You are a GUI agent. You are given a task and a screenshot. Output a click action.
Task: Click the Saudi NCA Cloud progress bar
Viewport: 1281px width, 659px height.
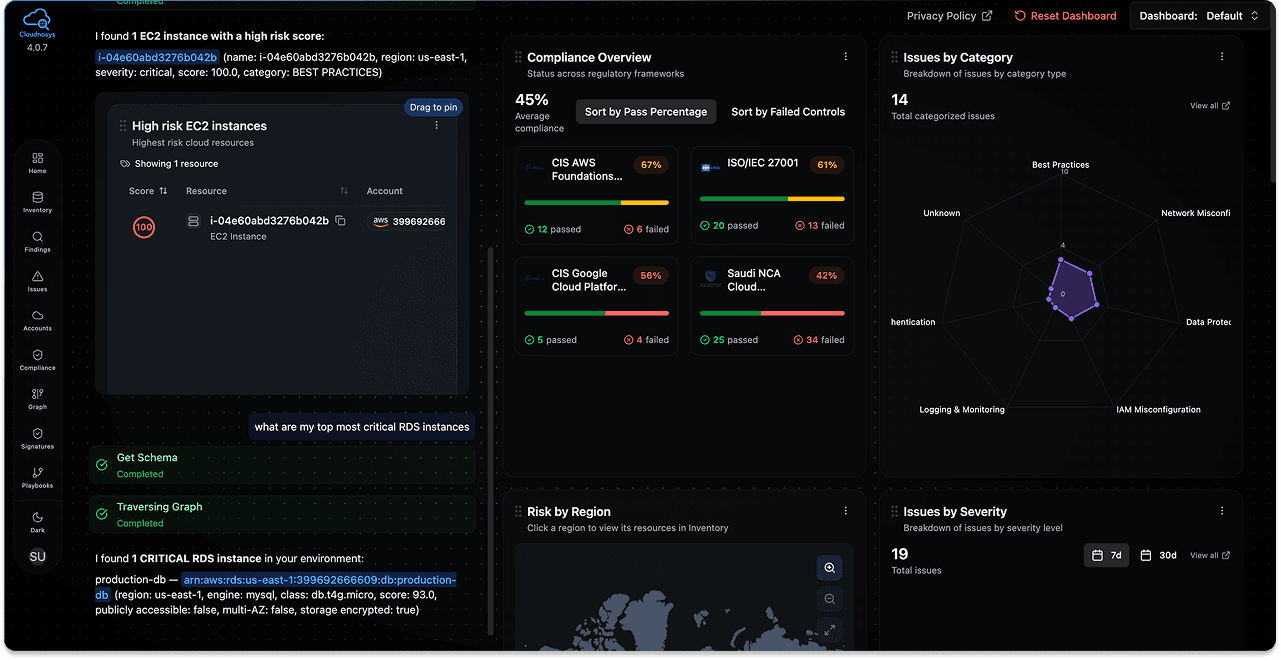pyautogui.click(x=773, y=313)
